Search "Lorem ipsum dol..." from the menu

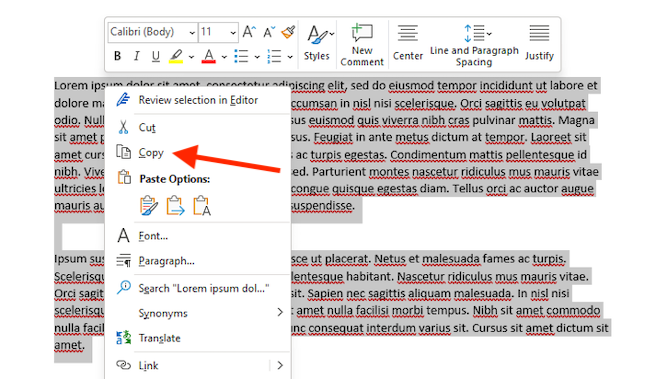coord(198,288)
